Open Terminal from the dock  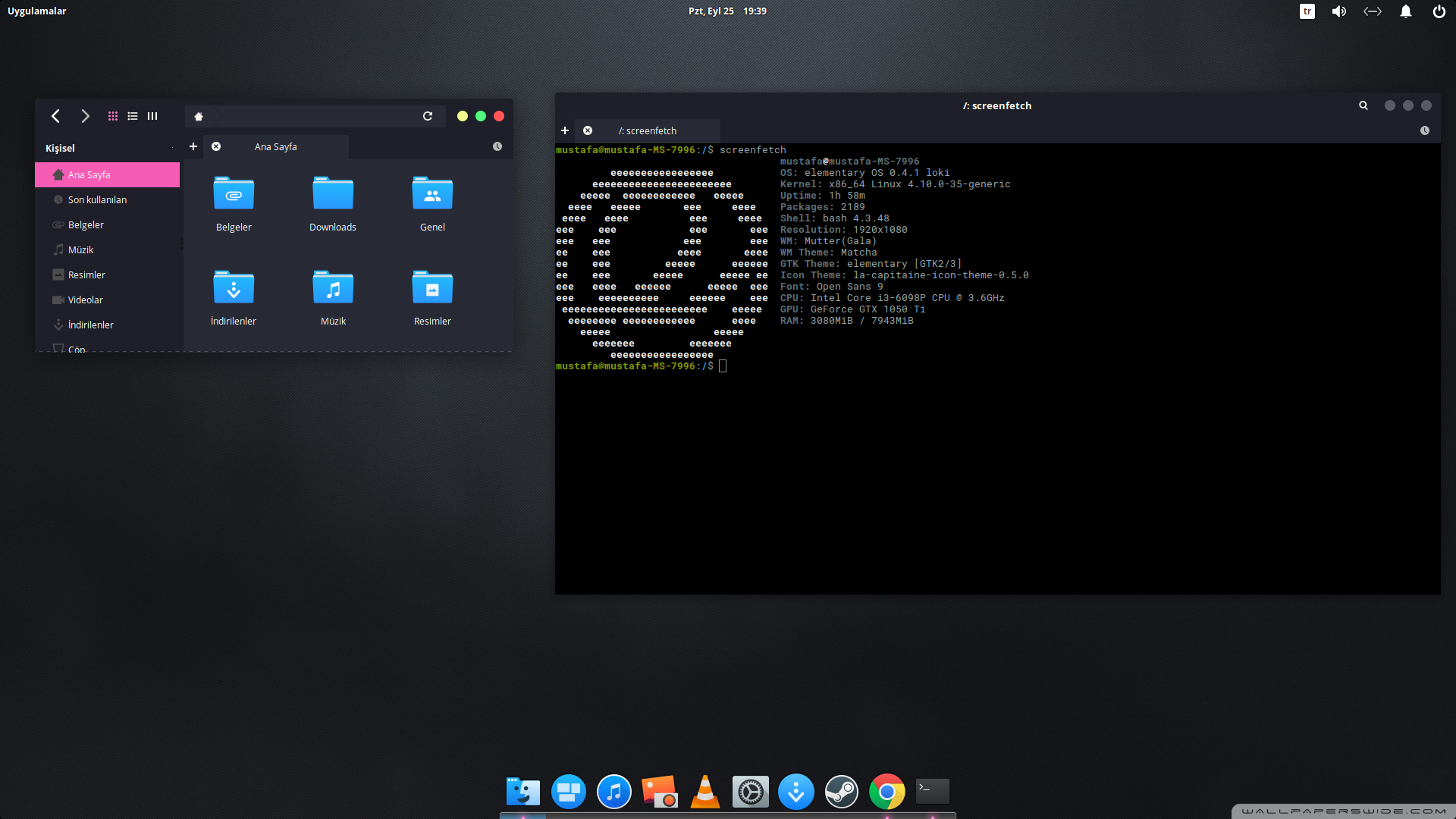(x=933, y=791)
